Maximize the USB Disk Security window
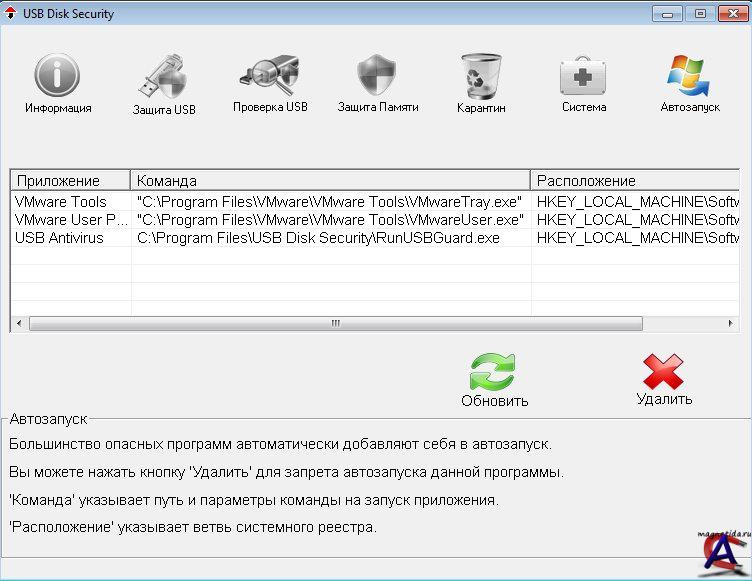 click(x=700, y=14)
